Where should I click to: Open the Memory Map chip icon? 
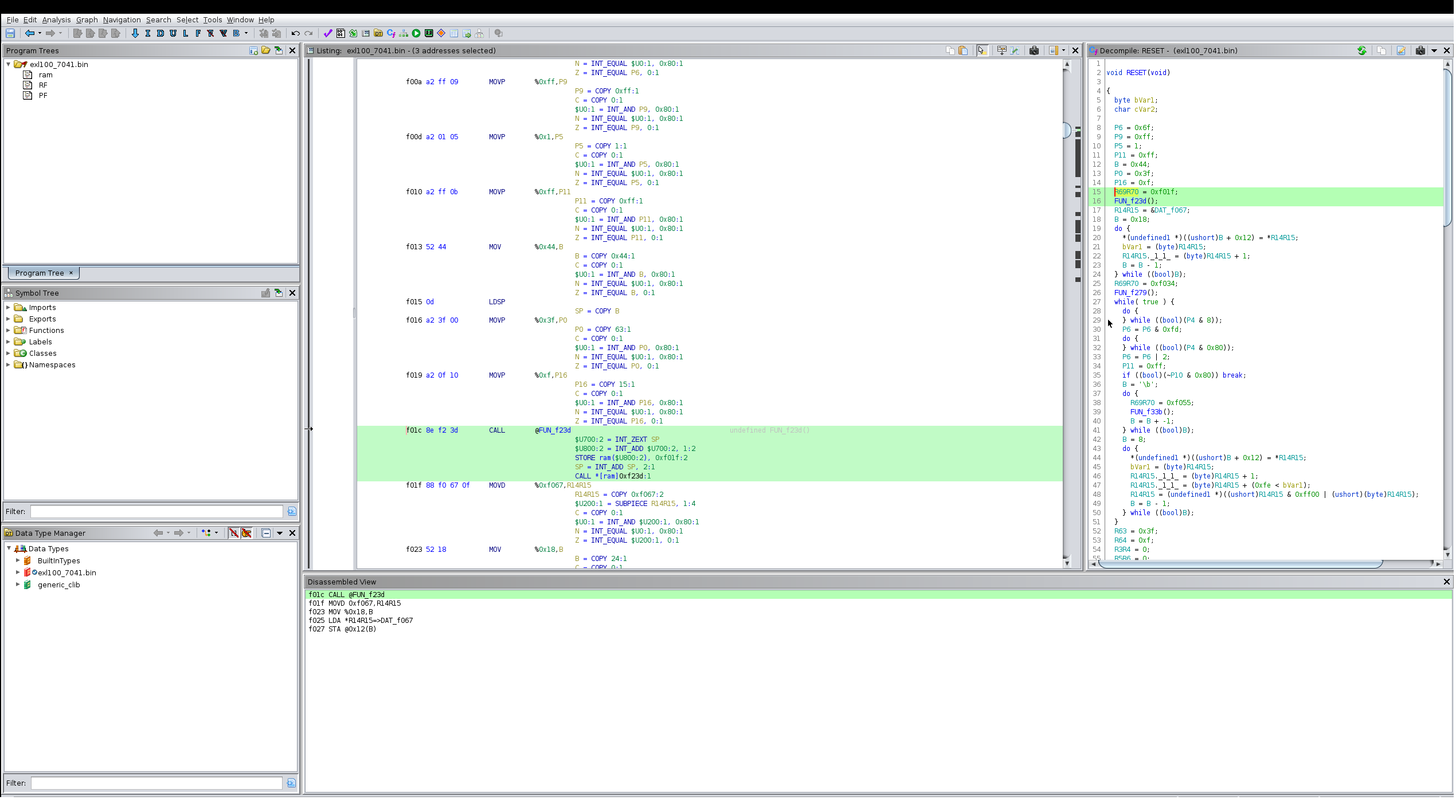[429, 33]
